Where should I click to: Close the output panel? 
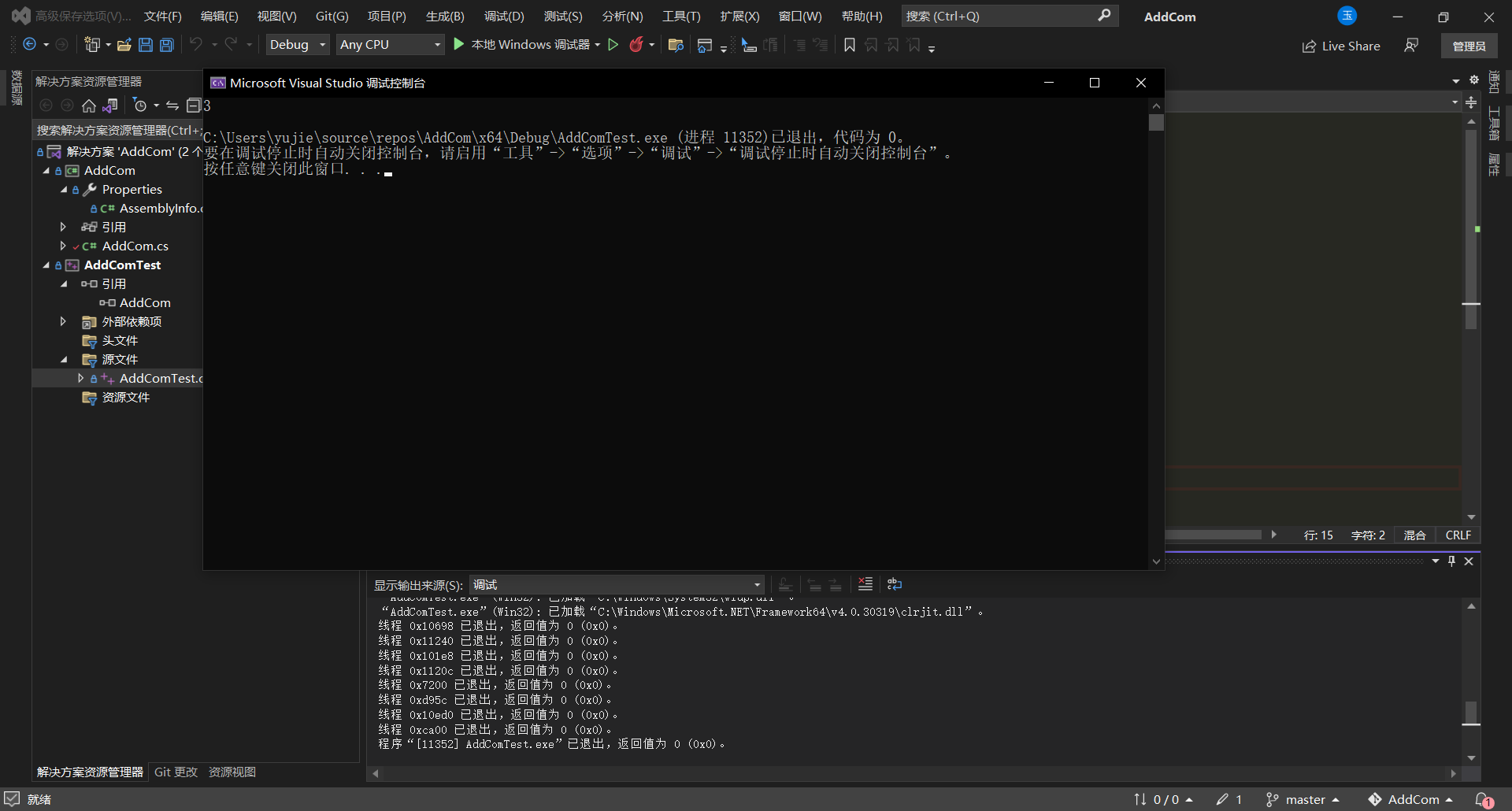pos(1469,561)
